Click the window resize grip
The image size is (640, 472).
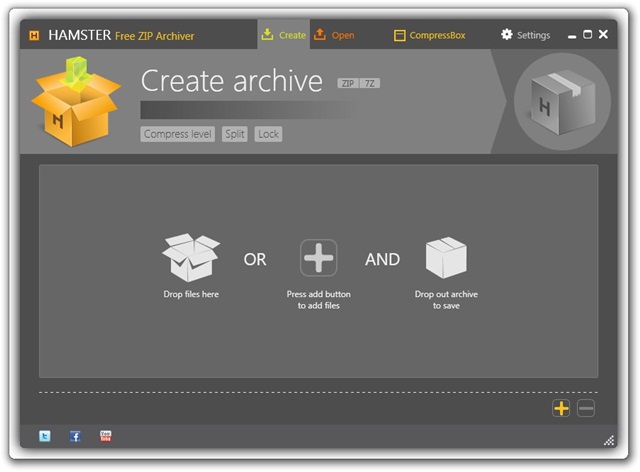pos(609,441)
